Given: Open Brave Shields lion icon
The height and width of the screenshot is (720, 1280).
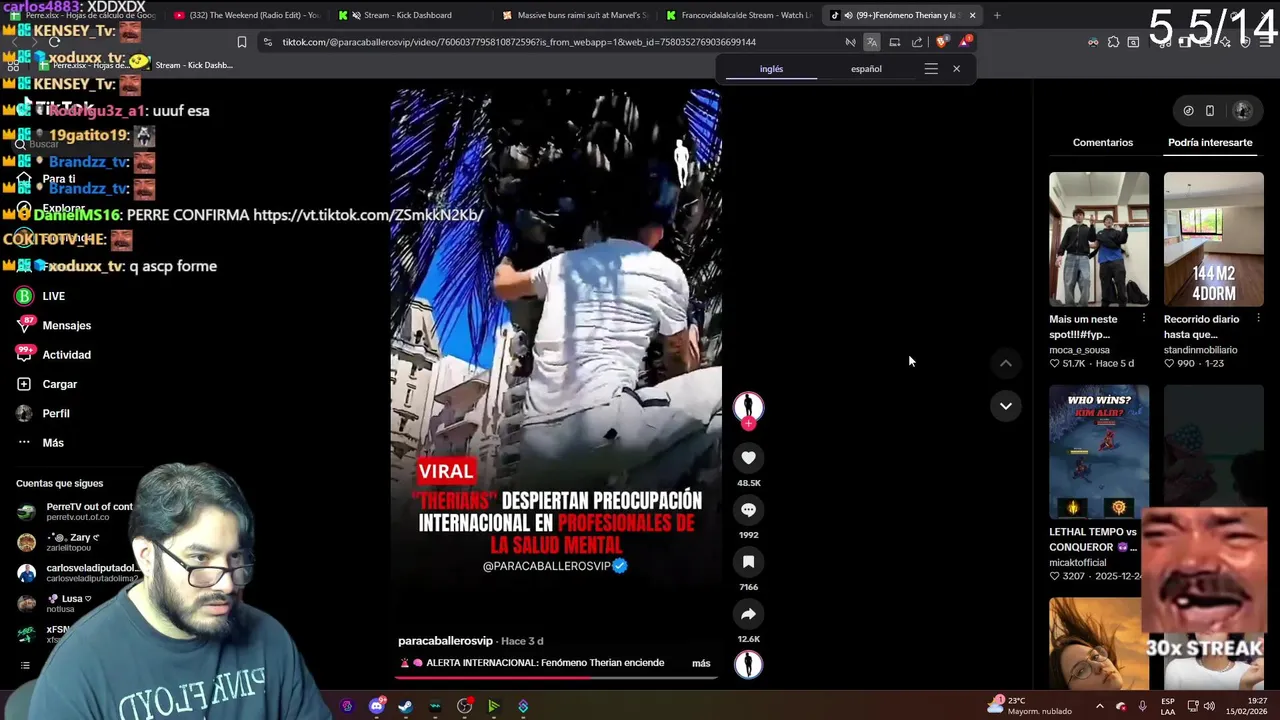Looking at the screenshot, I should pos(942,42).
